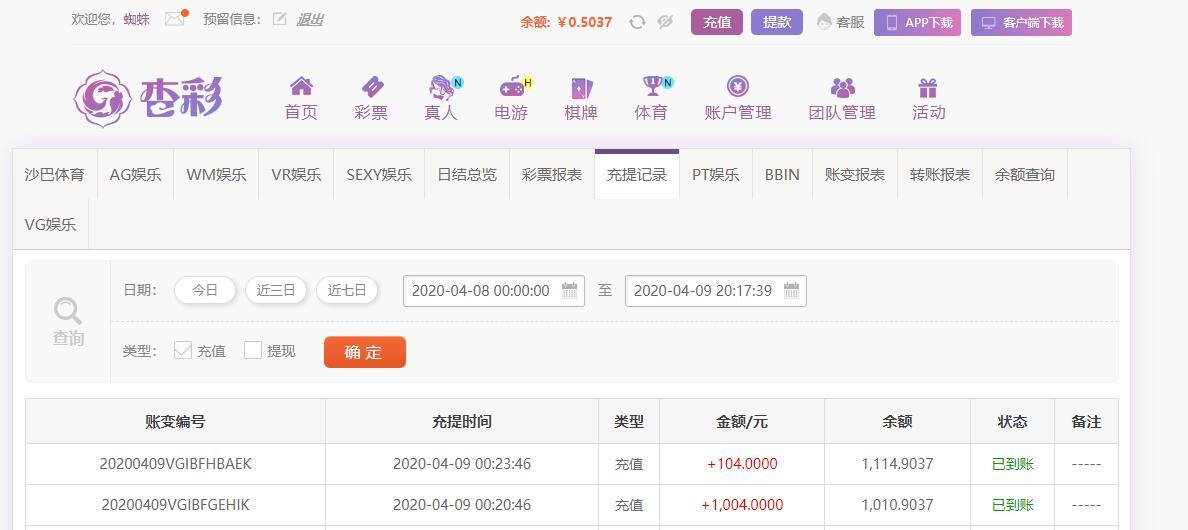This screenshot has width=1188, height=530.
Task: Switch to the VR娱乐 tab
Action: (296, 174)
